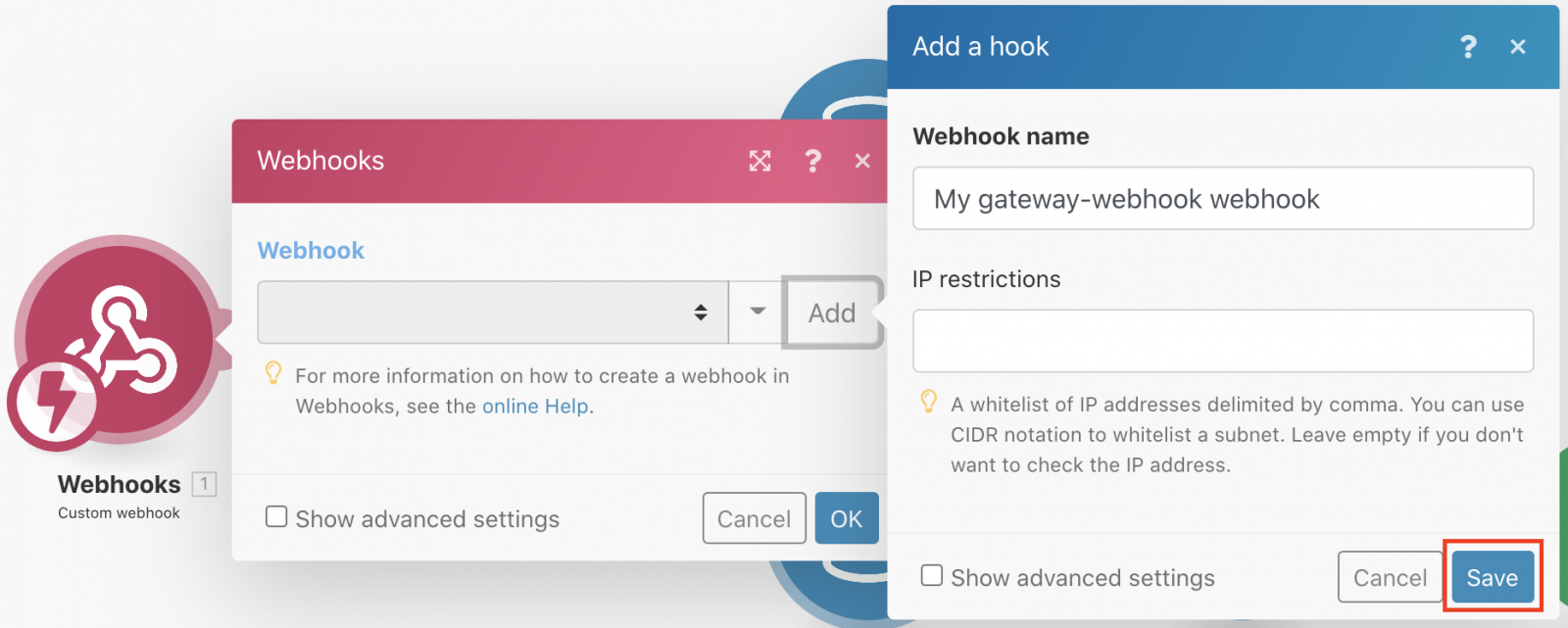Screen dimensions: 1568x628
Task: Save the new hook
Action: tap(1493, 577)
